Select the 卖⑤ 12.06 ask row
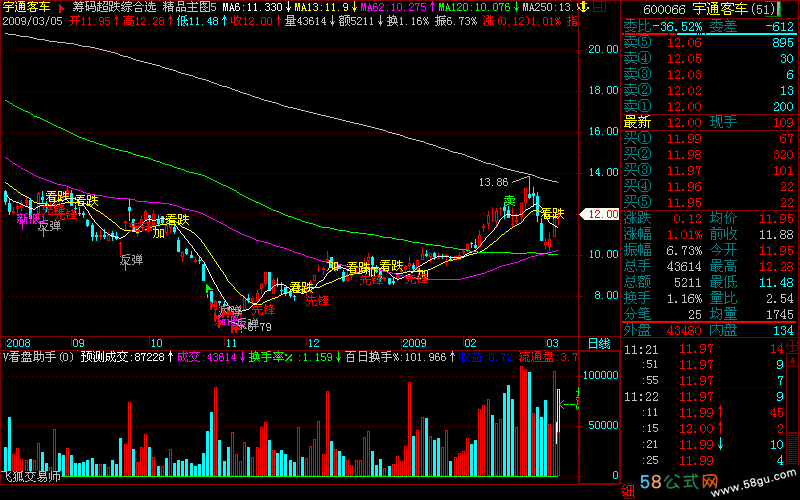800x500 pixels. (709, 42)
